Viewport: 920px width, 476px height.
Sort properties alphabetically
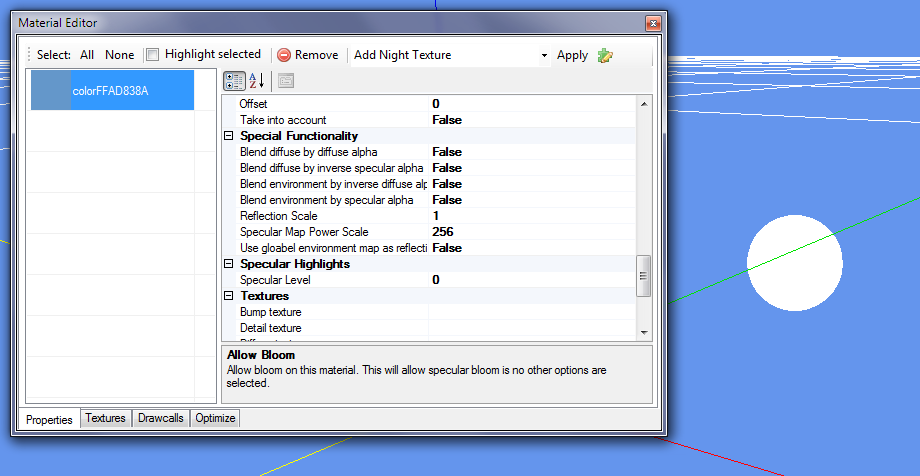point(257,80)
